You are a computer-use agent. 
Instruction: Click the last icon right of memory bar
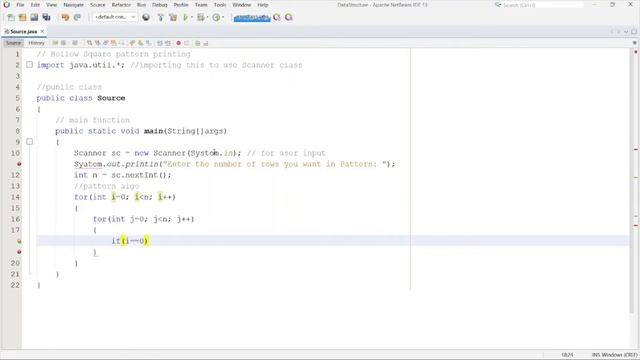[289, 17]
